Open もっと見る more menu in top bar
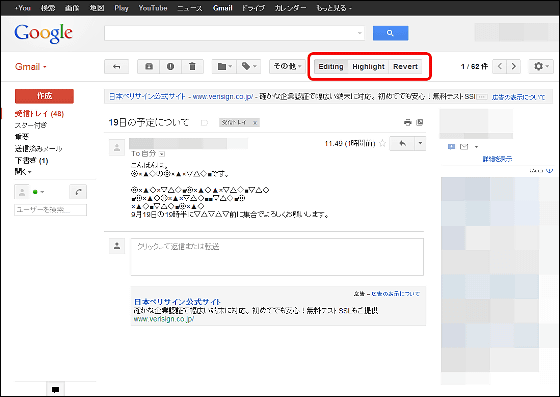The width and height of the screenshot is (560, 397). click(x=334, y=8)
